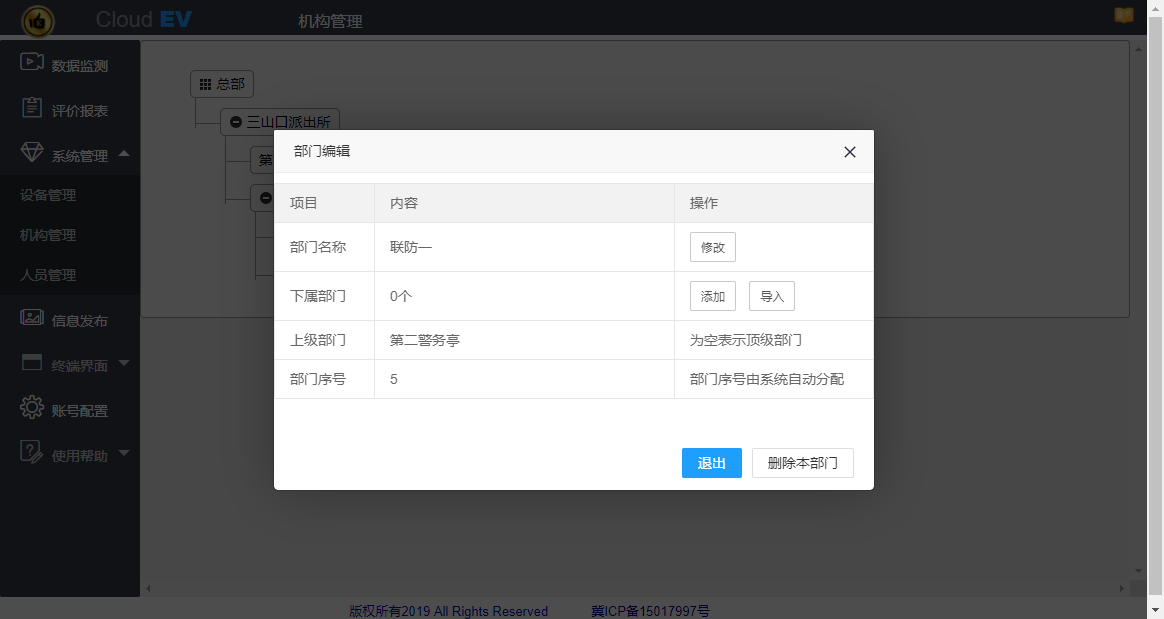1164x619 pixels.
Task: Click 修改 button for 部门名称
Action: tap(713, 247)
